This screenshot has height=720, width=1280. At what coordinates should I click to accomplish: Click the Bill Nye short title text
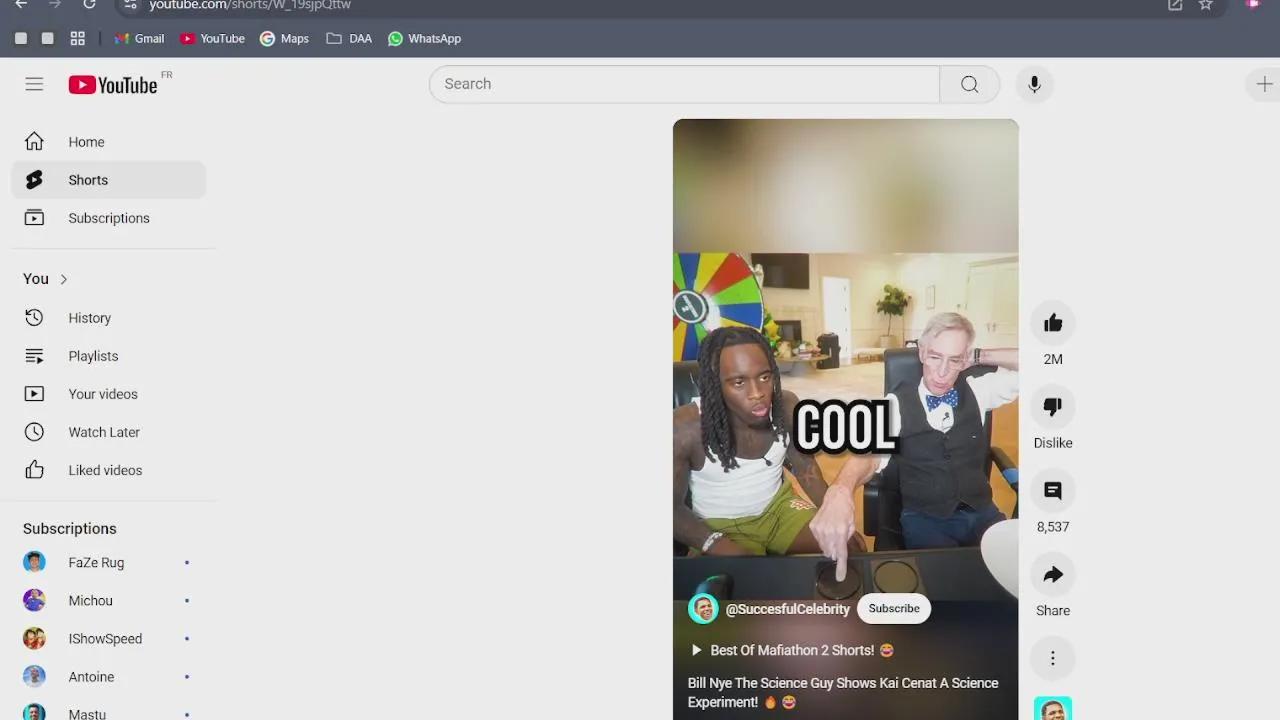click(843, 692)
